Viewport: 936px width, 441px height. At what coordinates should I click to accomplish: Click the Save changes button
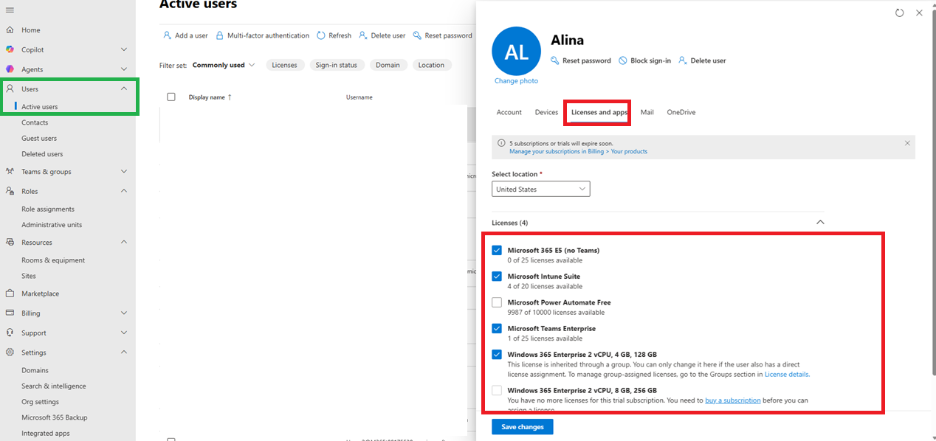click(x=522, y=427)
